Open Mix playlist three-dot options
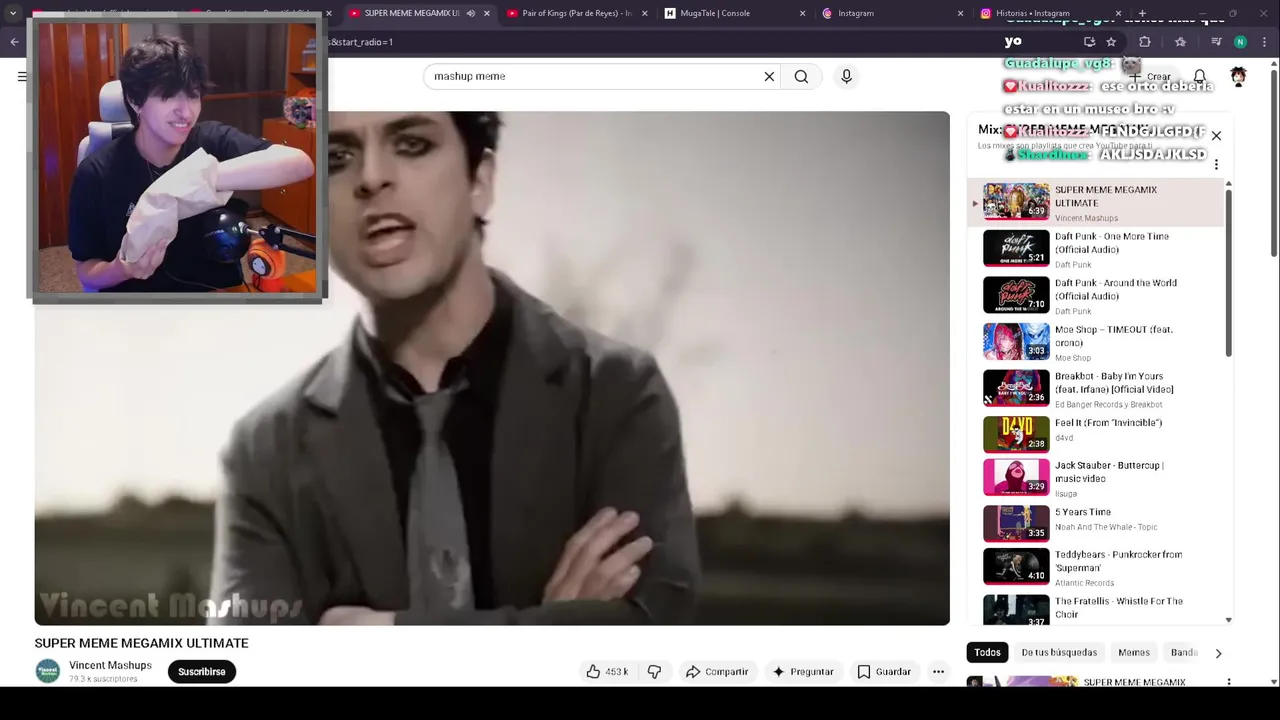1280x720 pixels. [1216, 164]
